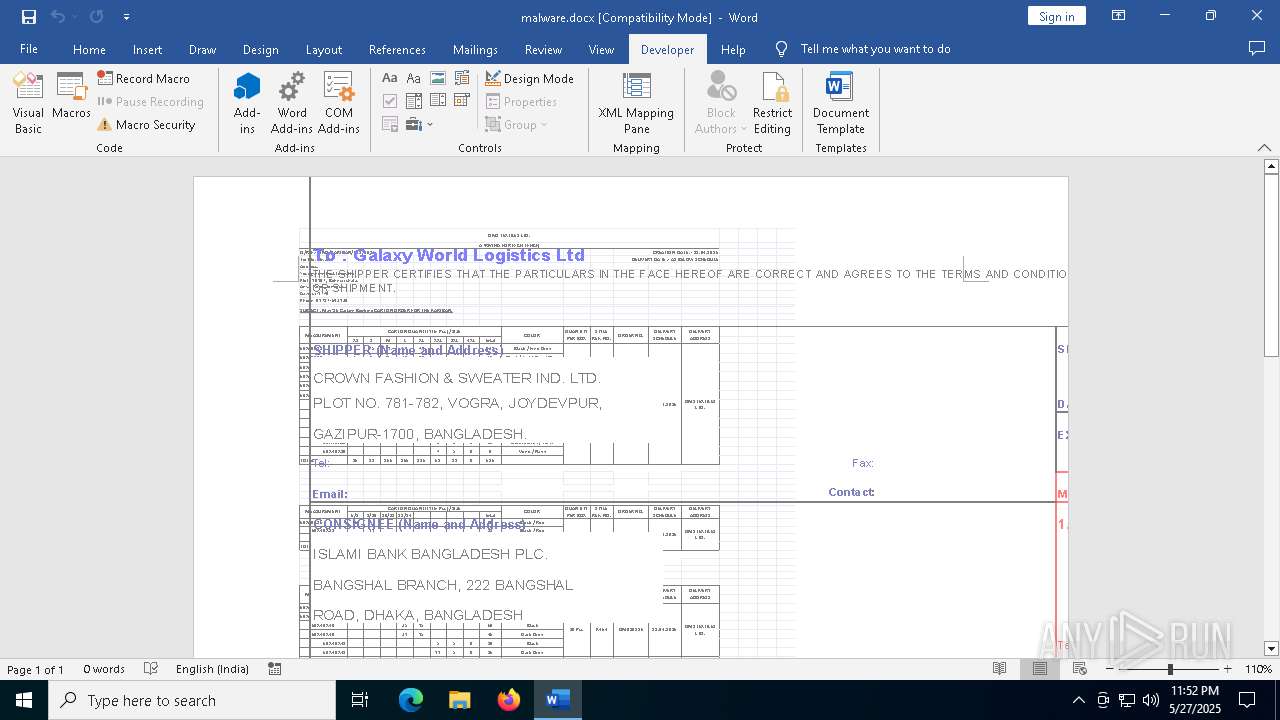Viewport: 1280px width, 720px height.
Task: Click the taskbar search box
Action: click(192, 700)
